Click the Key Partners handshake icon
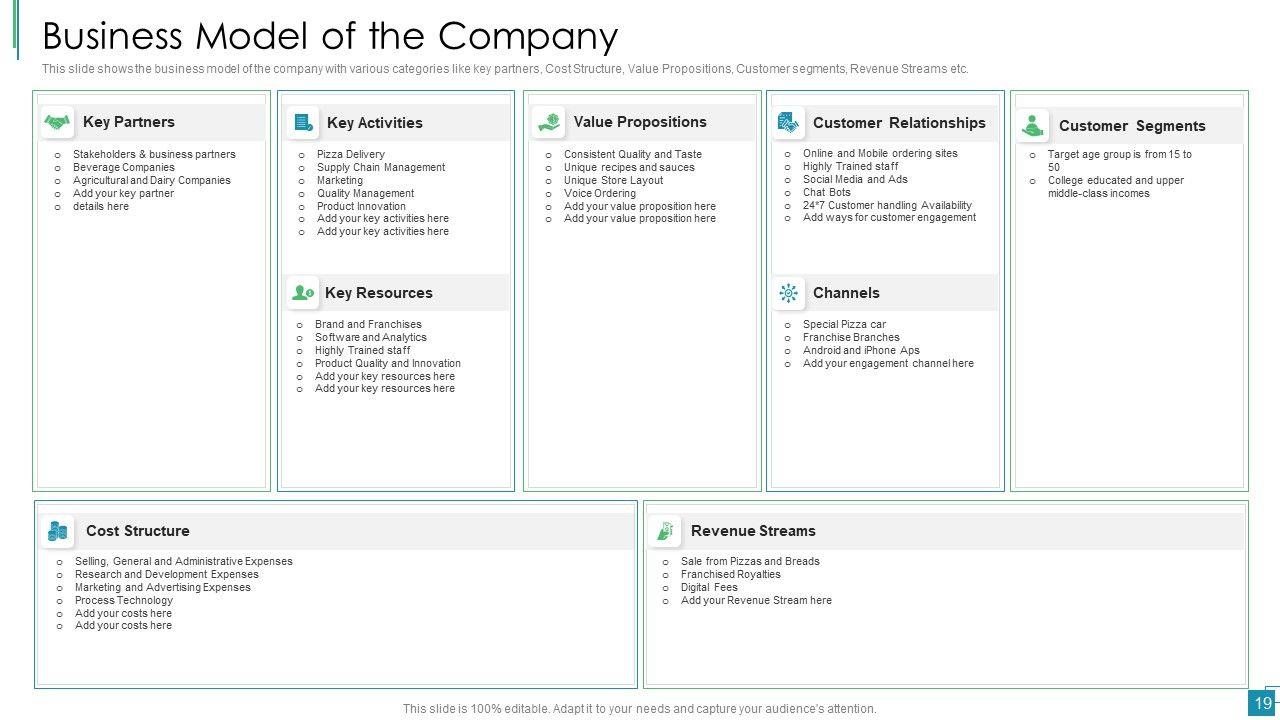Image resolution: width=1280 pixels, height=720 pixels. point(58,122)
